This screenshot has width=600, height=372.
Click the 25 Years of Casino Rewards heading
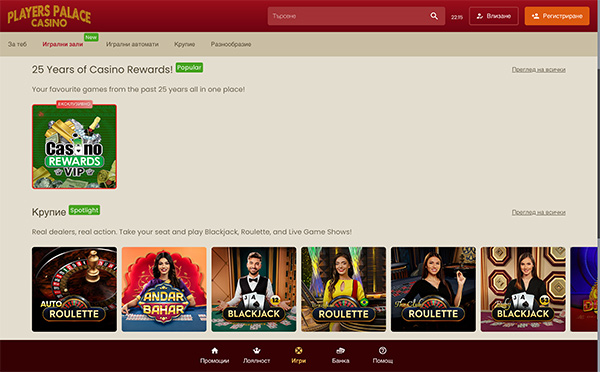[102, 70]
